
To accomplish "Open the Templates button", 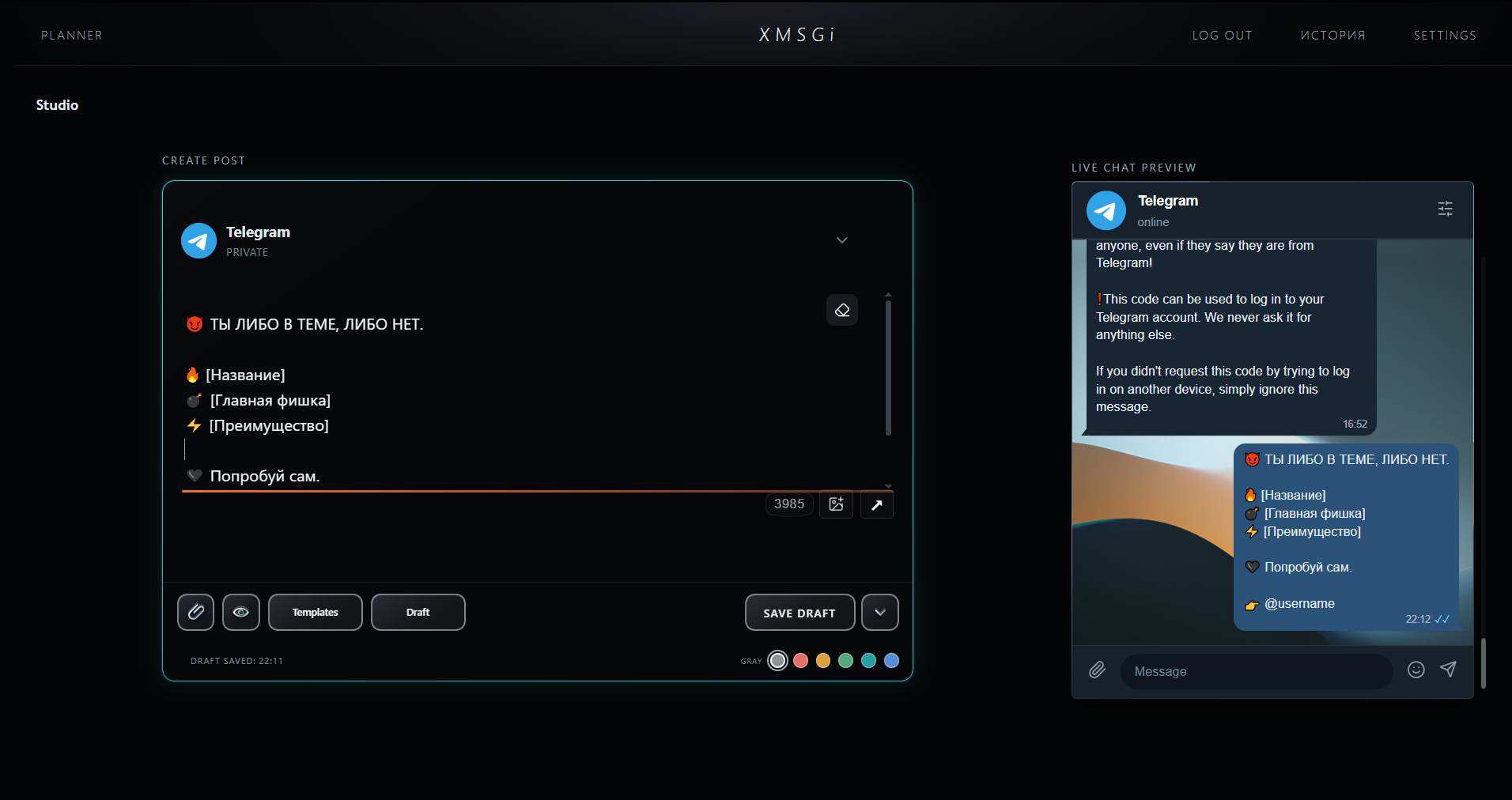I will coord(316,612).
